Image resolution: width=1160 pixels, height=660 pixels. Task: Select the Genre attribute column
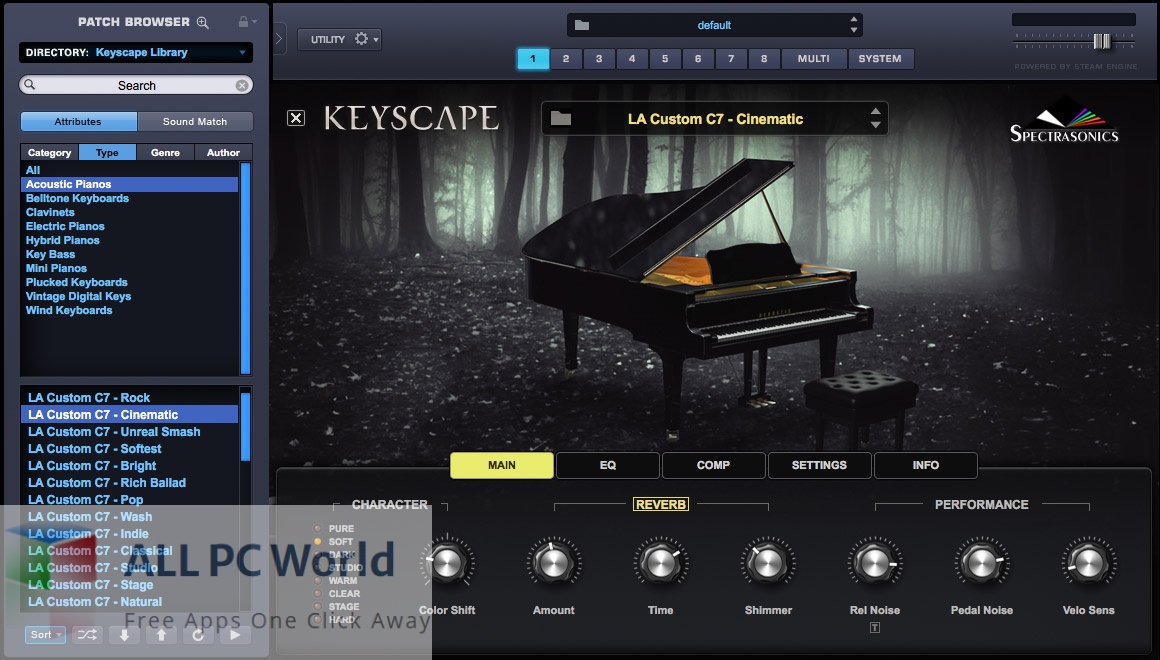[166, 152]
